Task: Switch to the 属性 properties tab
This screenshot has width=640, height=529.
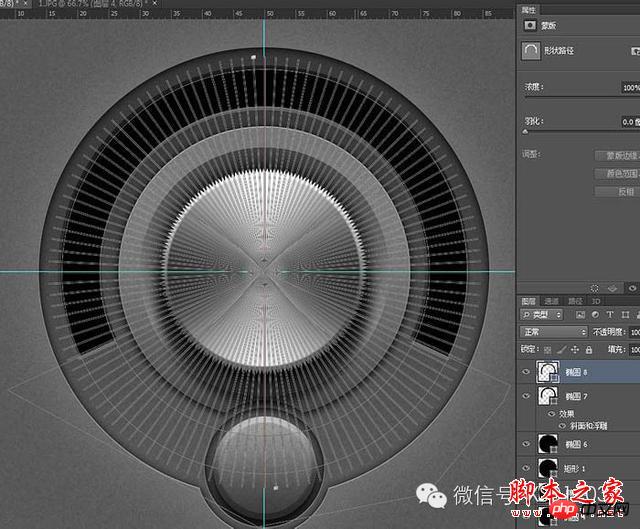Action: (529, 10)
